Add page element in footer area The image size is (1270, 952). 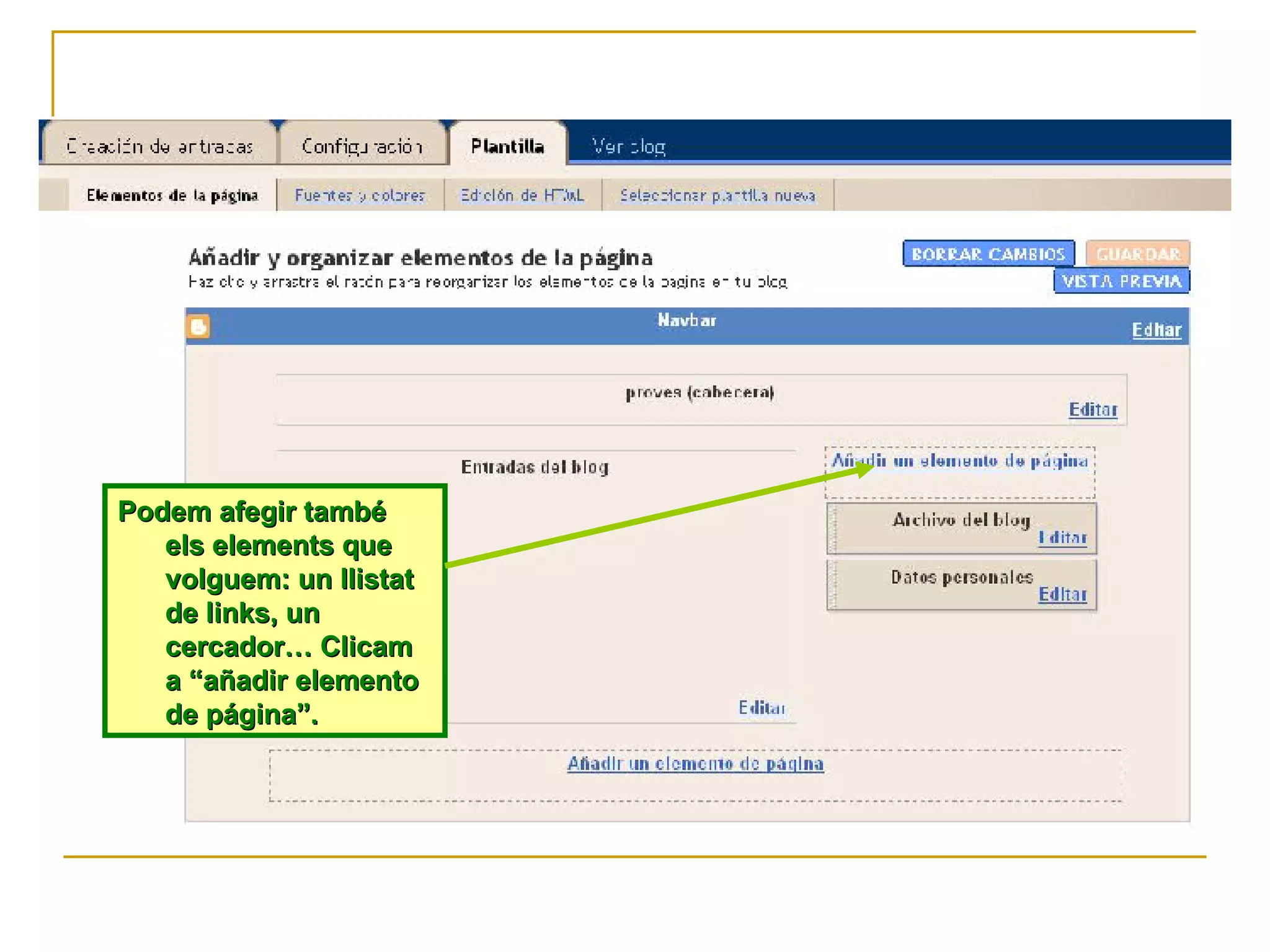click(x=695, y=764)
